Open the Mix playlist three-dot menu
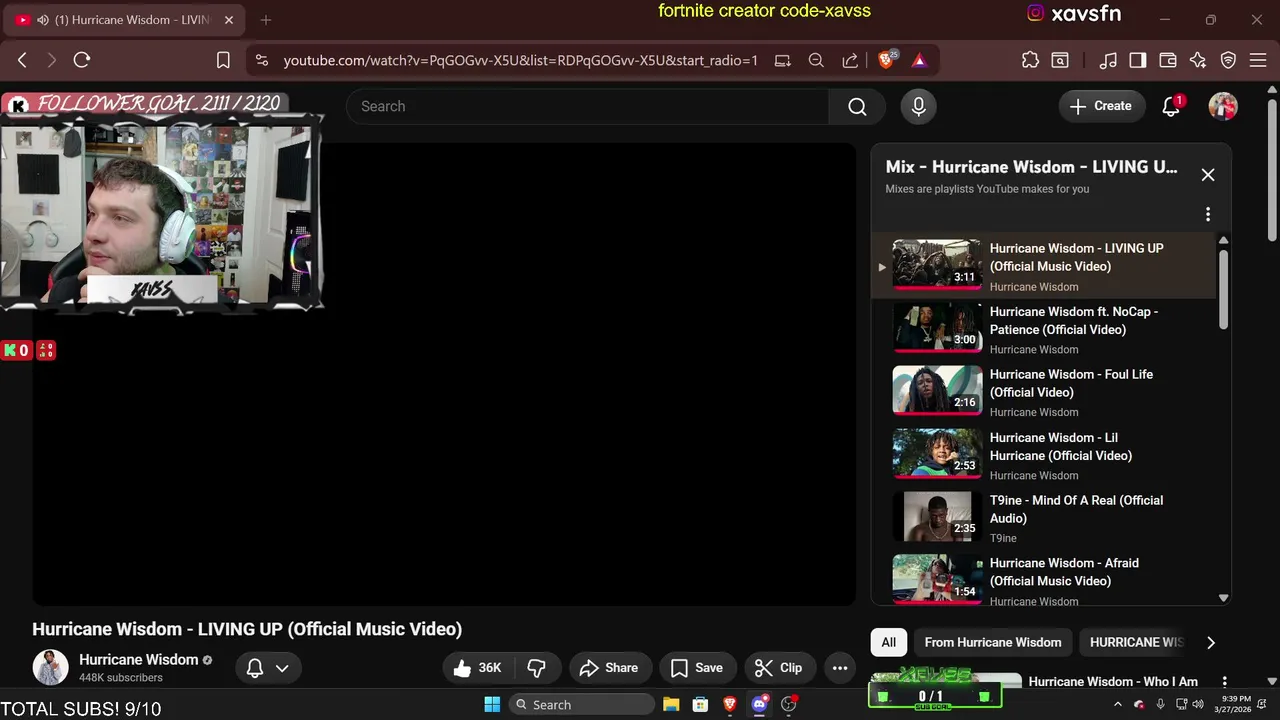The image size is (1280, 720). pyautogui.click(x=1208, y=214)
